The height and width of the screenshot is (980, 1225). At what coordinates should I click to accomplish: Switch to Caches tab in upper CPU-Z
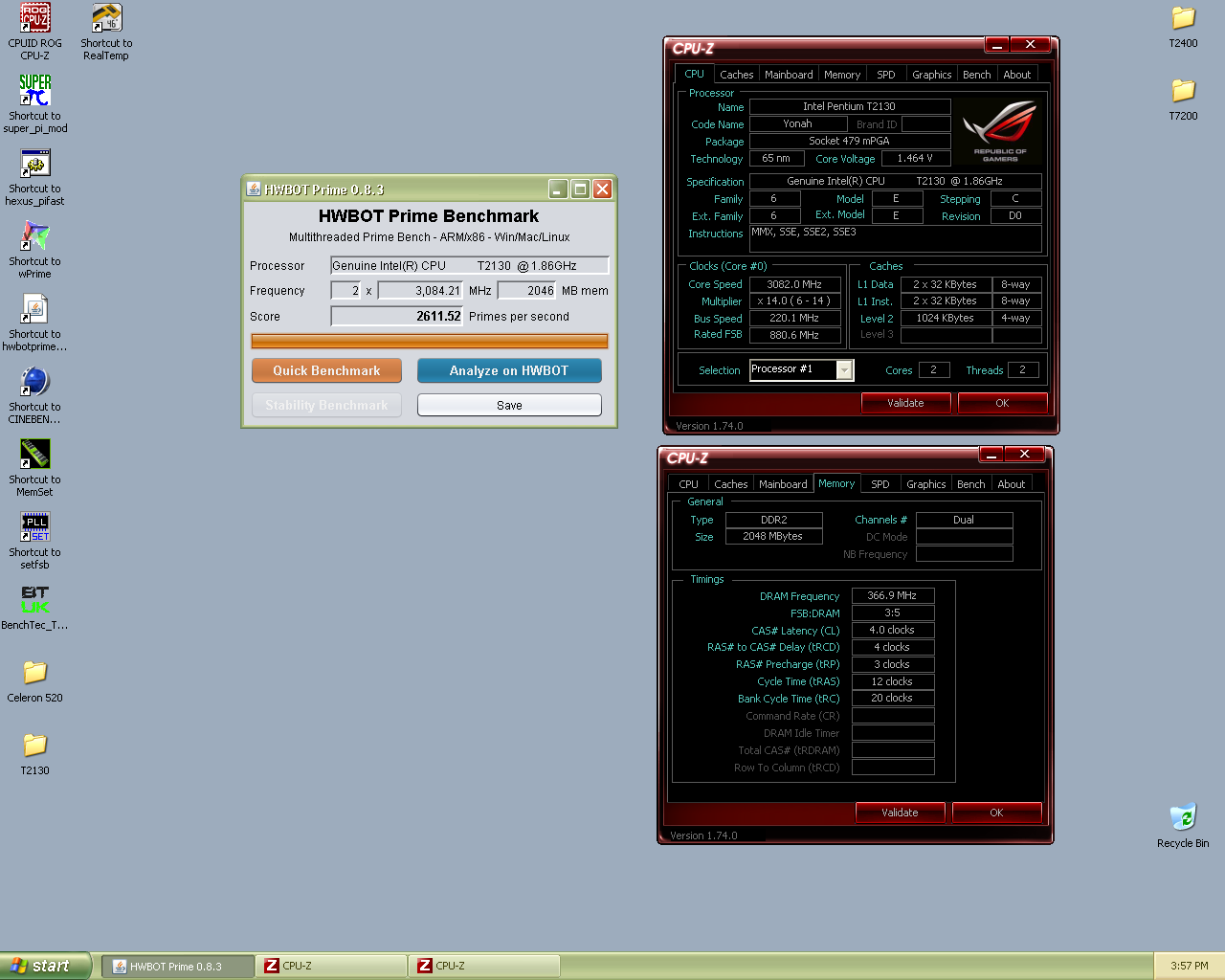736,75
